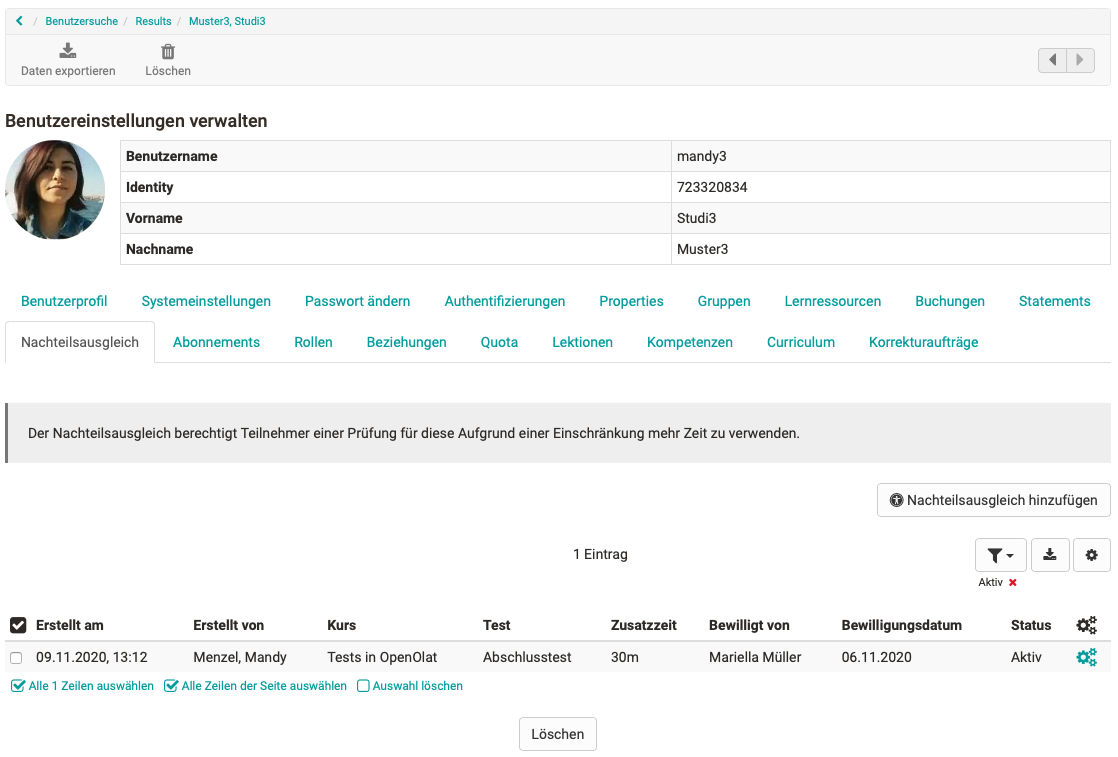Open the Benutzerprofil tab
The width and height of the screenshot is (1118, 757).
[x=64, y=301]
